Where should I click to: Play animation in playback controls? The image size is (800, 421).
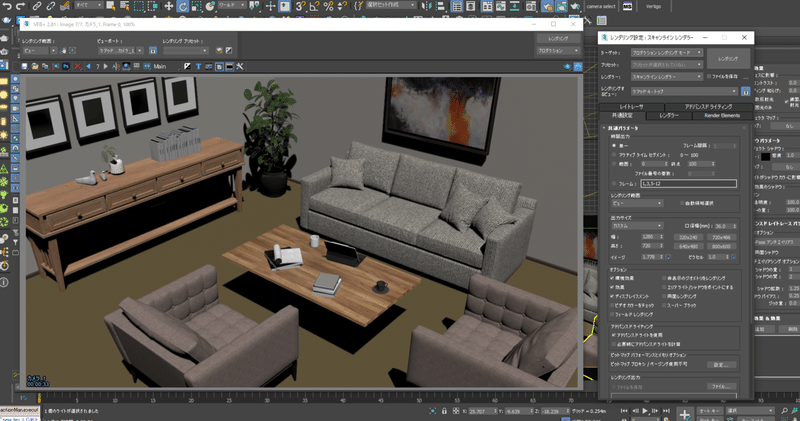pos(645,411)
